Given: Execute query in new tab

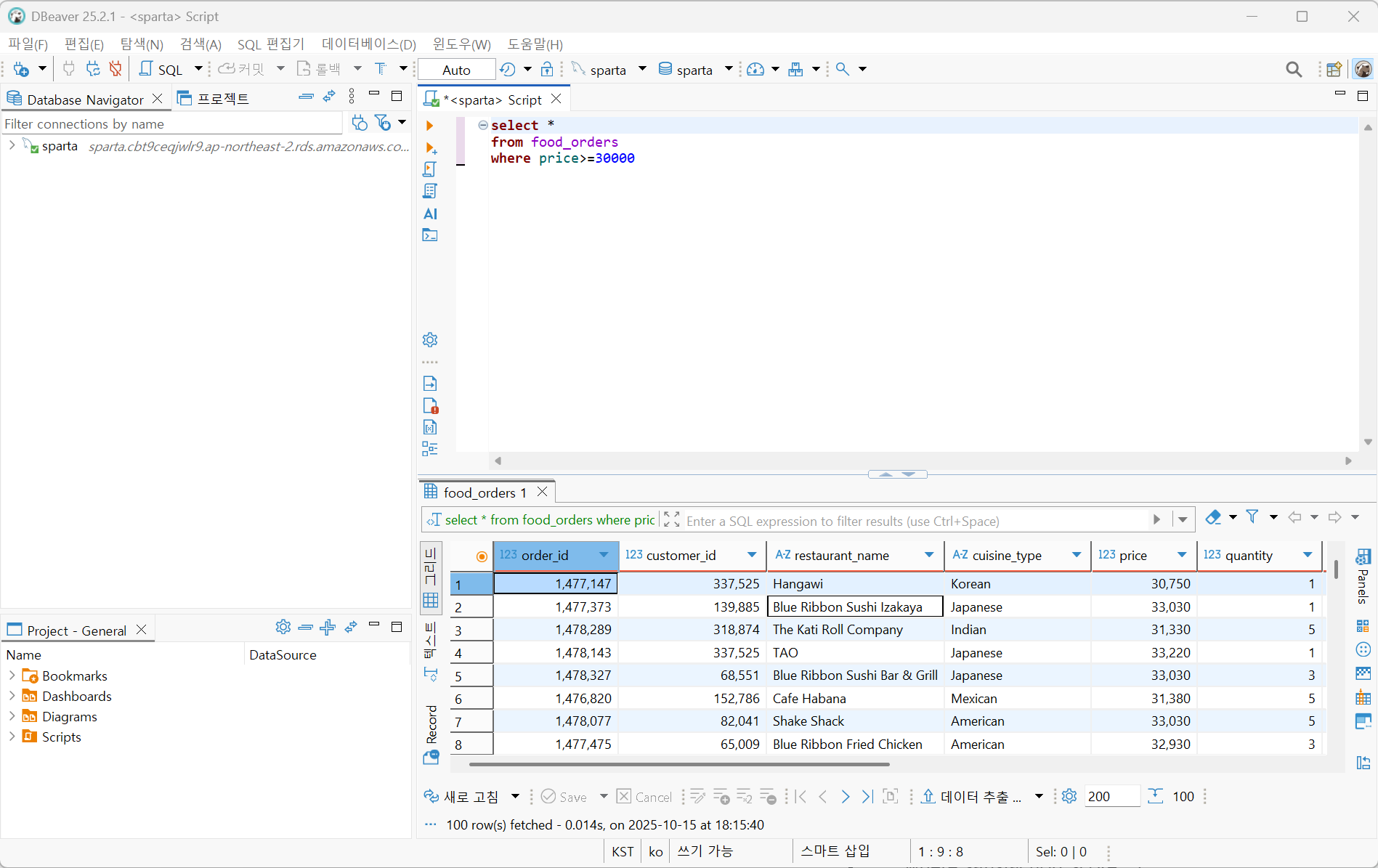Looking at the screenshot, I should click(x=431, y=148).
